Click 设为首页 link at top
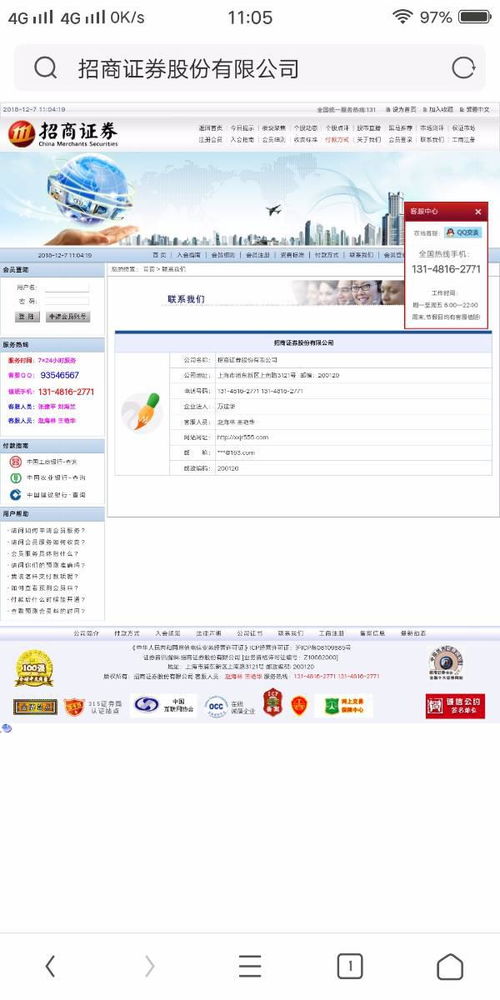This screenshot has width=500, height=1000. [404, 110]
